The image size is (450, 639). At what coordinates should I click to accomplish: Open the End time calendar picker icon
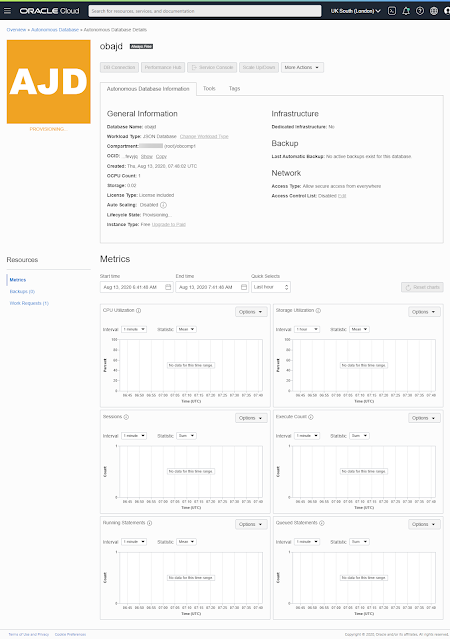point(244,287)
